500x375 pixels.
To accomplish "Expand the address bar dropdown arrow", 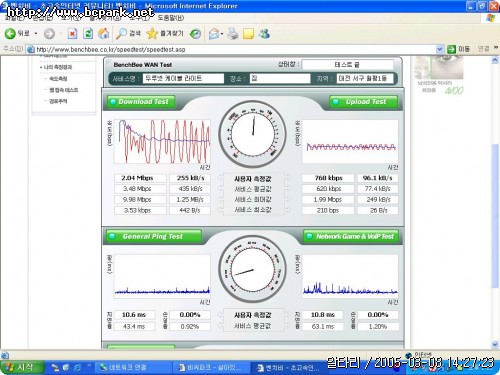I will coord(439,49).
